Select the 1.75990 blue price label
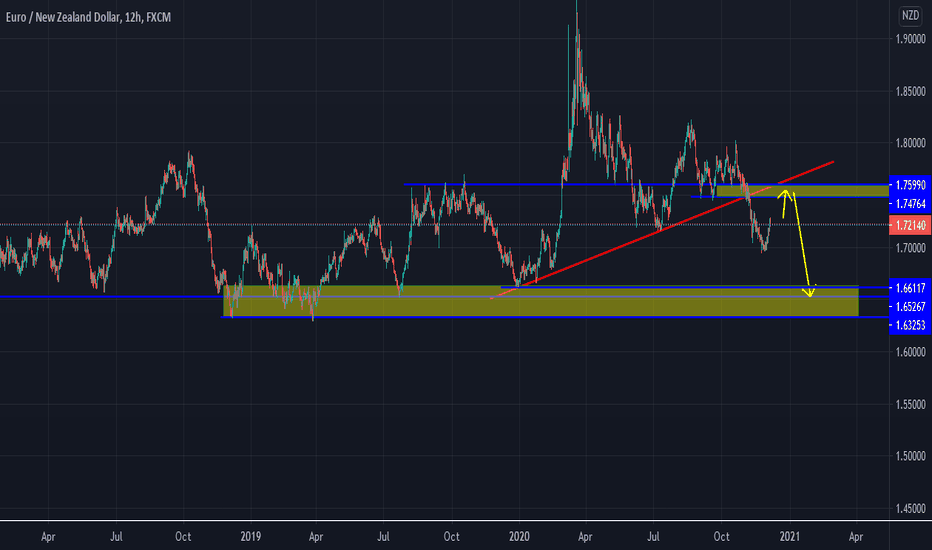932x550 pixels. click(x=910, y=185)
